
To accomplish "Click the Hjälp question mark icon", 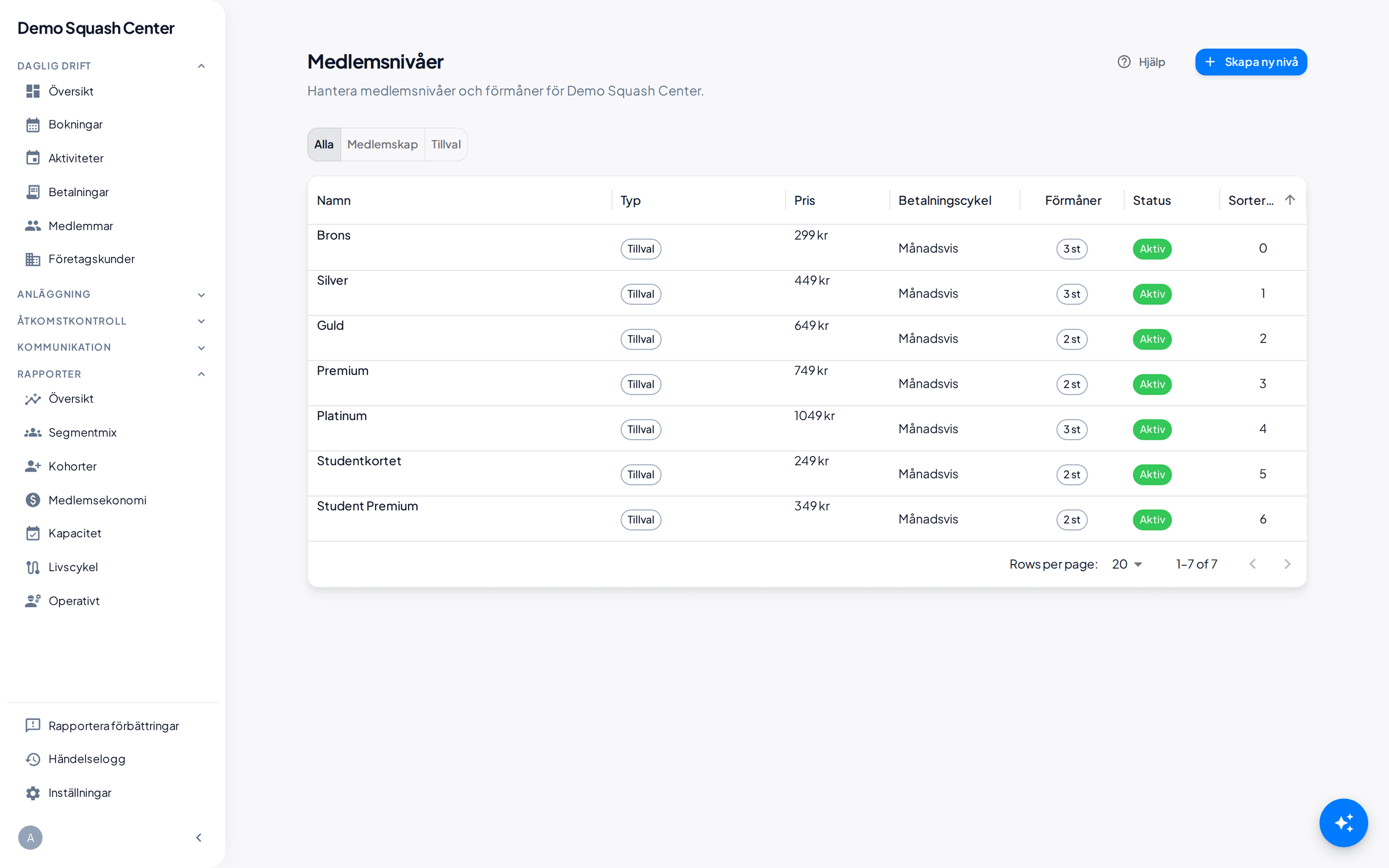I will tap(1124, 62).
